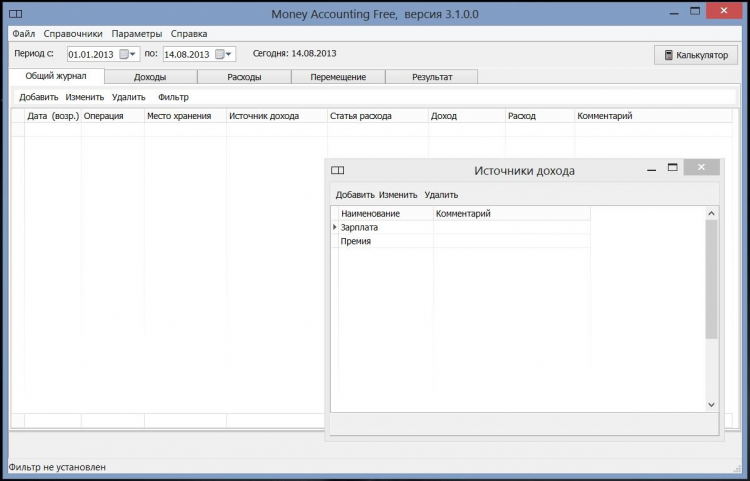Switch to the Общий журнал tab

(x=56, y=76)
